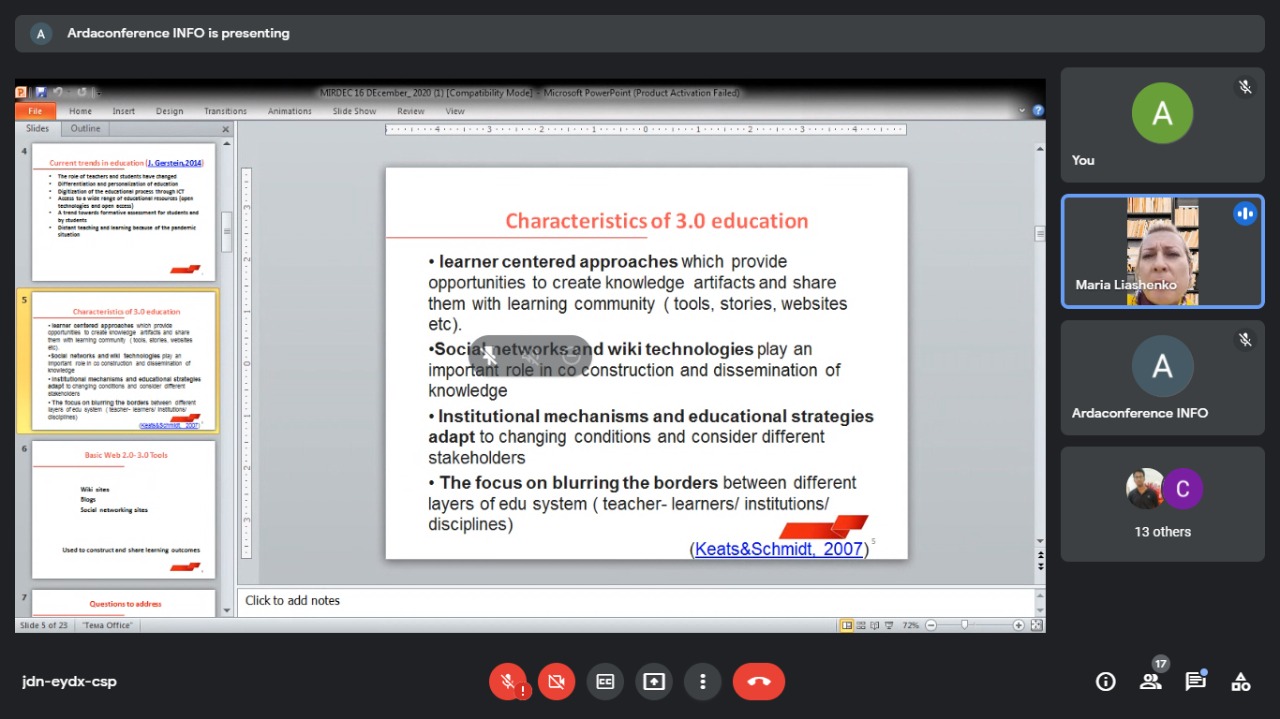Open the 13 others tile

pyautogui.click(x=1162, y=504)
